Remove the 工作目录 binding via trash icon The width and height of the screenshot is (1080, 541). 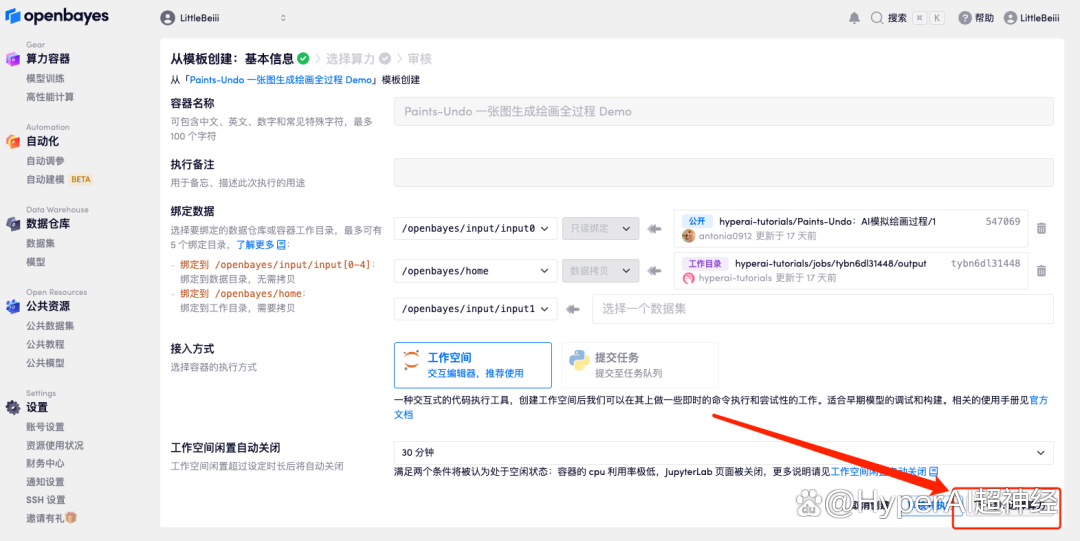pyautogui.click(x=1041, y=271)
